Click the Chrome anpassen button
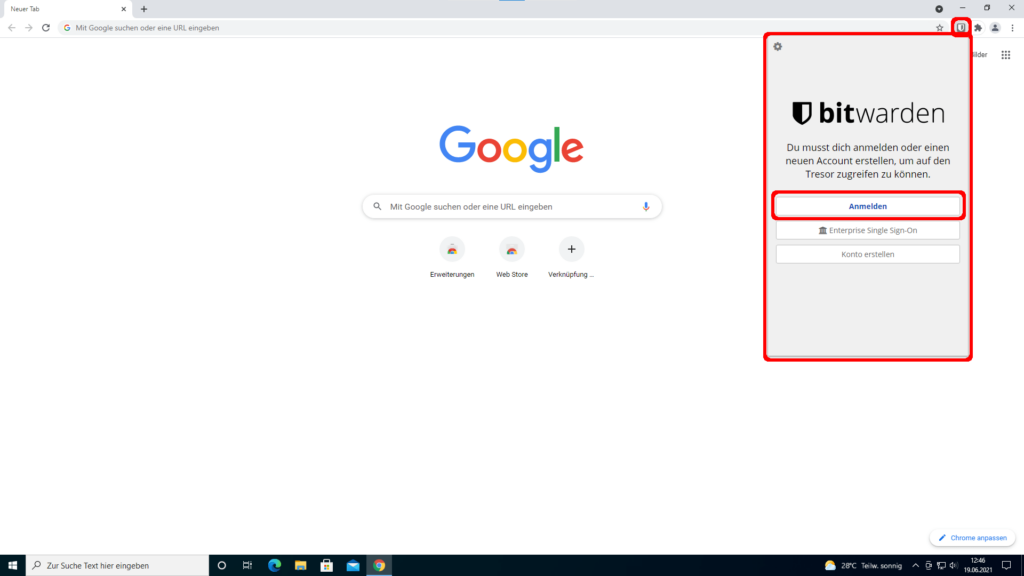This screenshot has height=576, width=1024. [972, 538]
